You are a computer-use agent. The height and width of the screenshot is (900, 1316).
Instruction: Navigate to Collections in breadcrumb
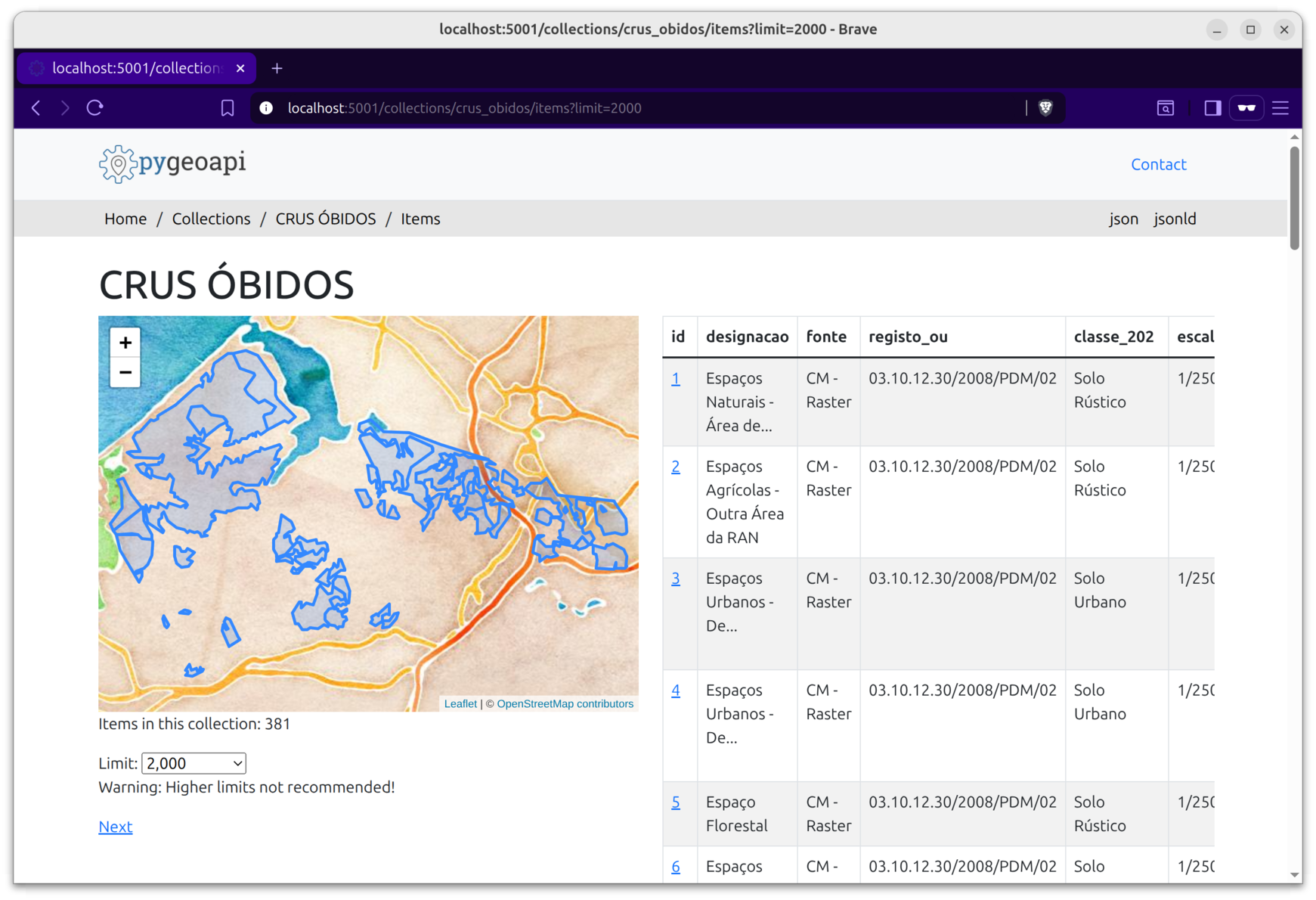point(211,219)
